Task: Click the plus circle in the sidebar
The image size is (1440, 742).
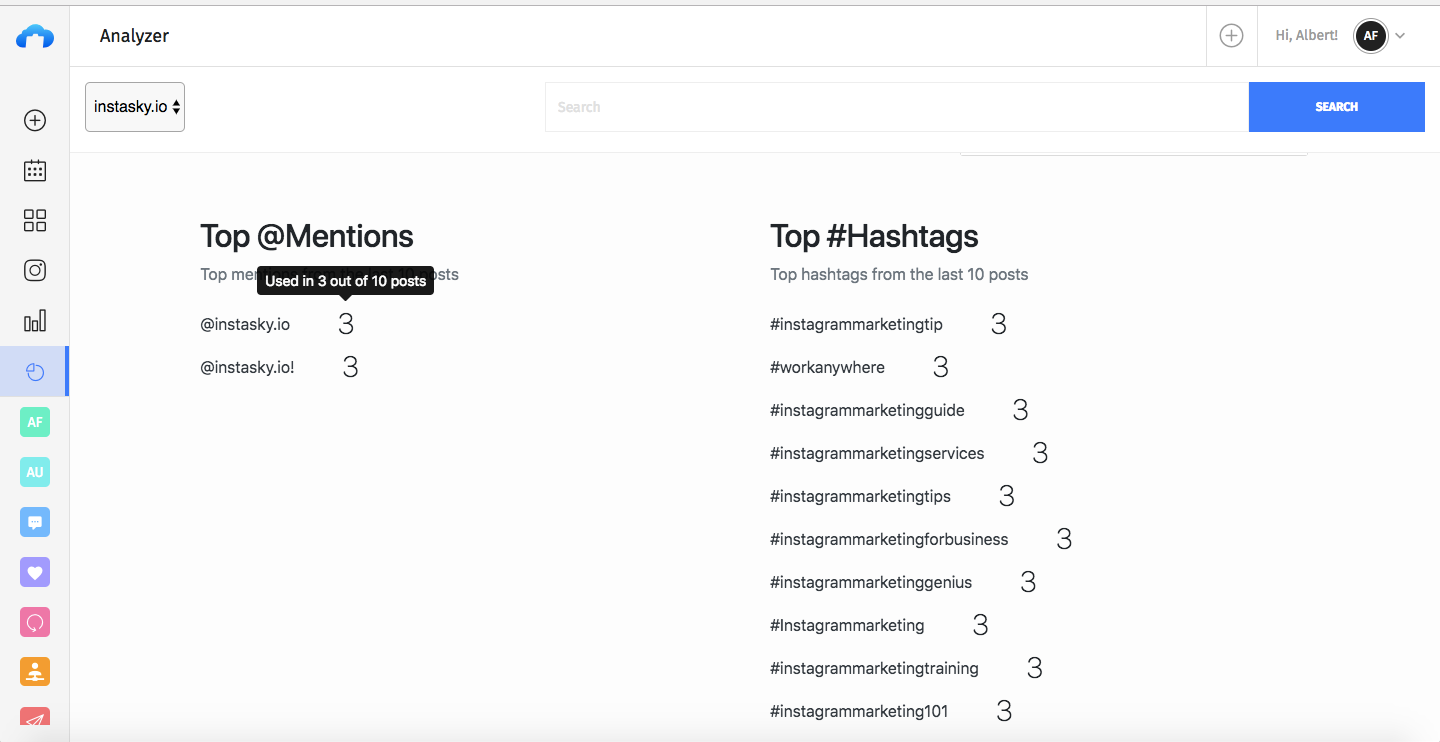Action: [35, 120]
